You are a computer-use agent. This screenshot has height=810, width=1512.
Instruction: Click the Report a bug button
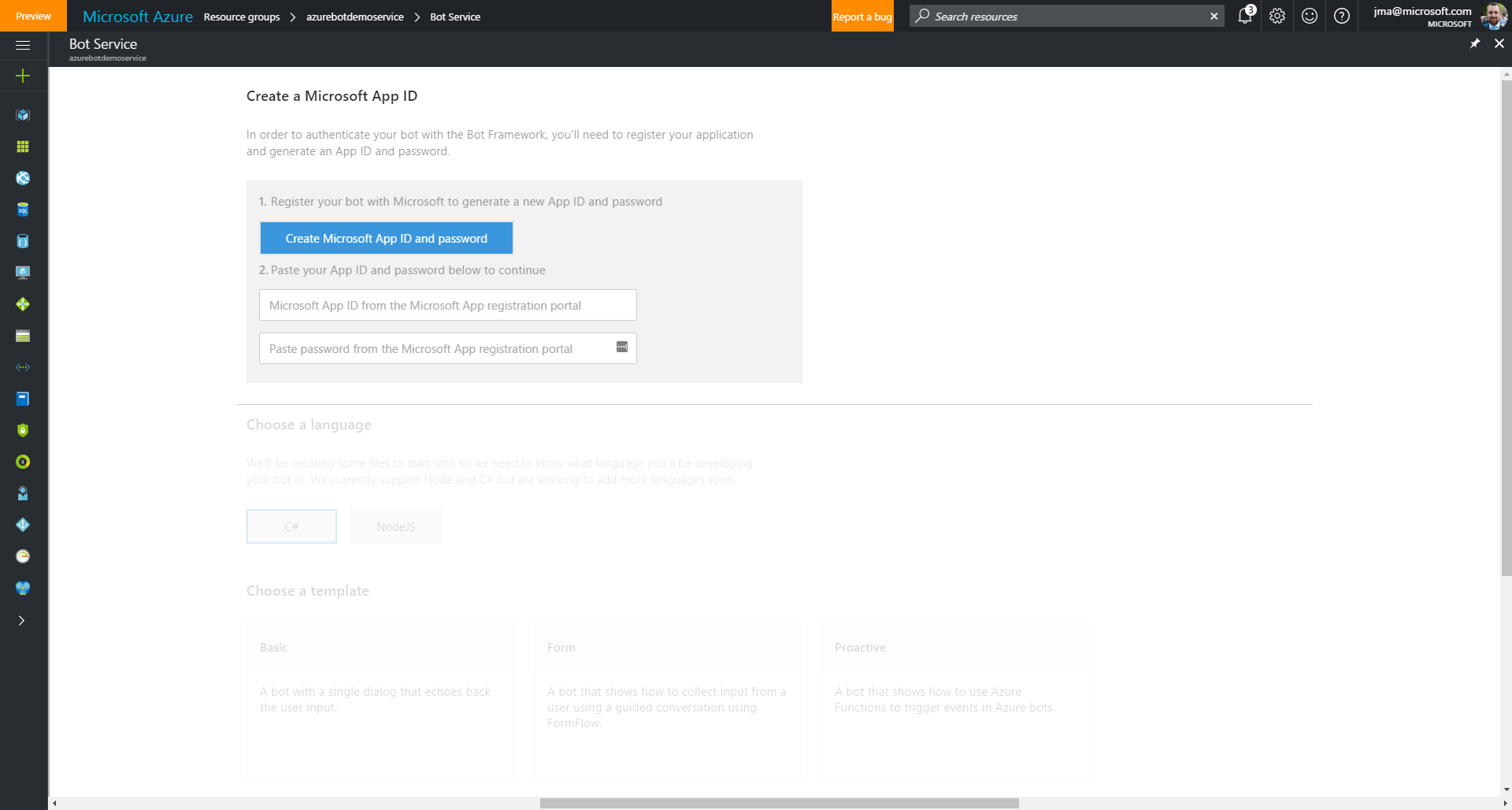862,17
